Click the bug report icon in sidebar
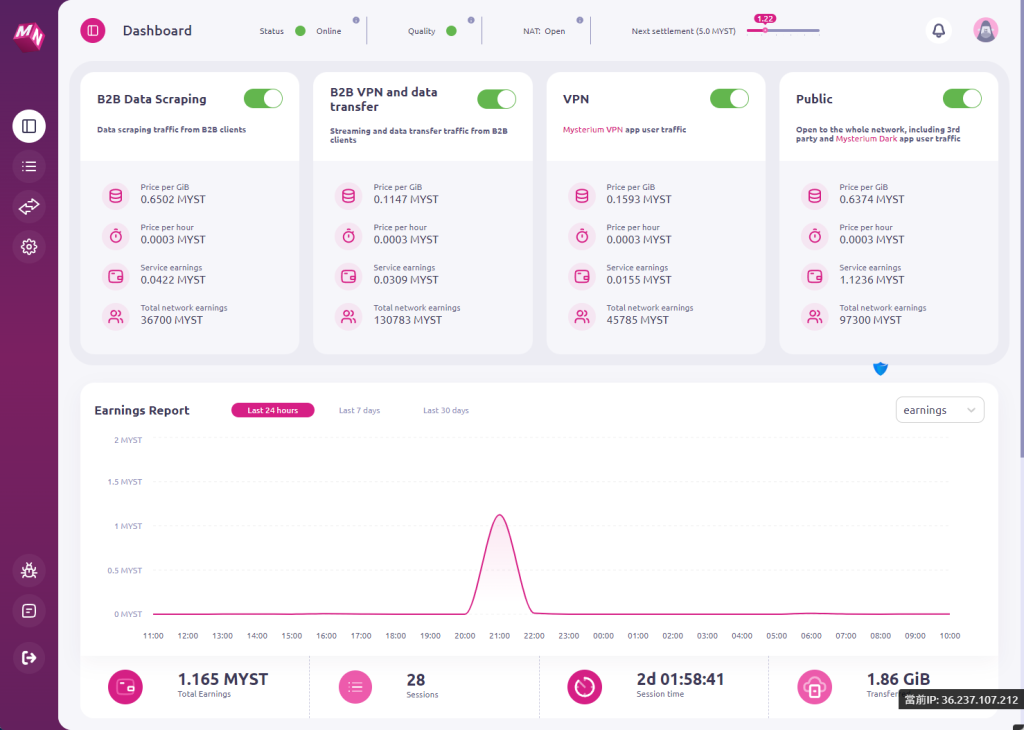 29,571
